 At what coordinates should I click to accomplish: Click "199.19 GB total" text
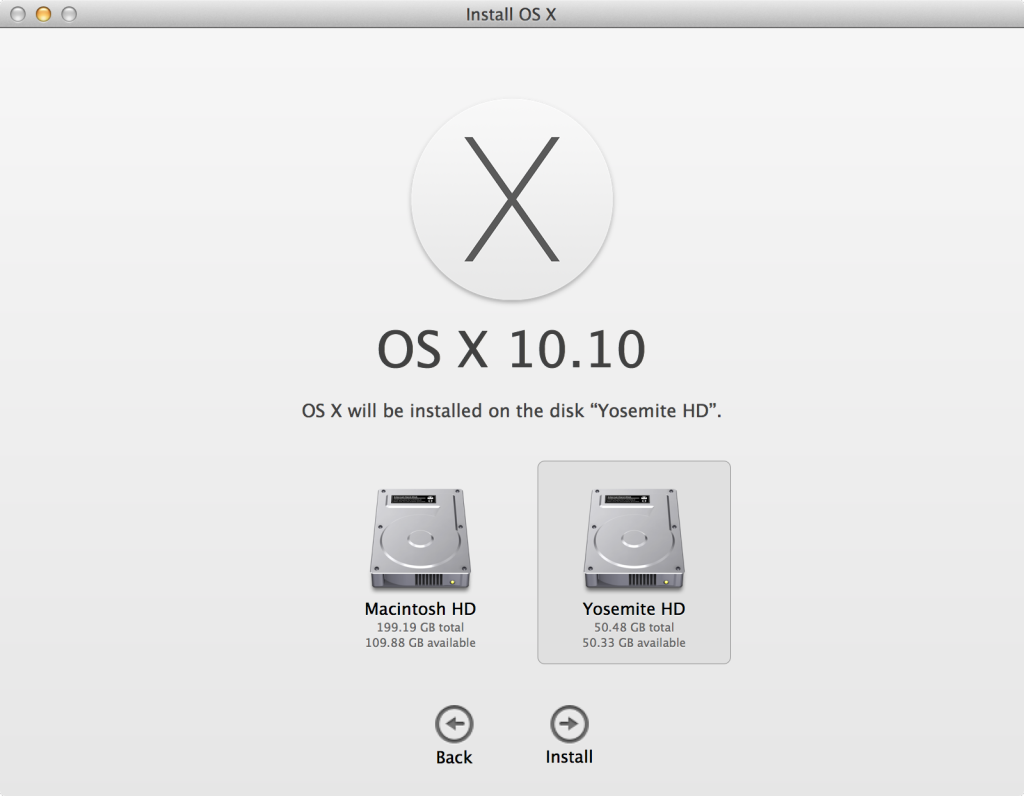click(420, 627)
